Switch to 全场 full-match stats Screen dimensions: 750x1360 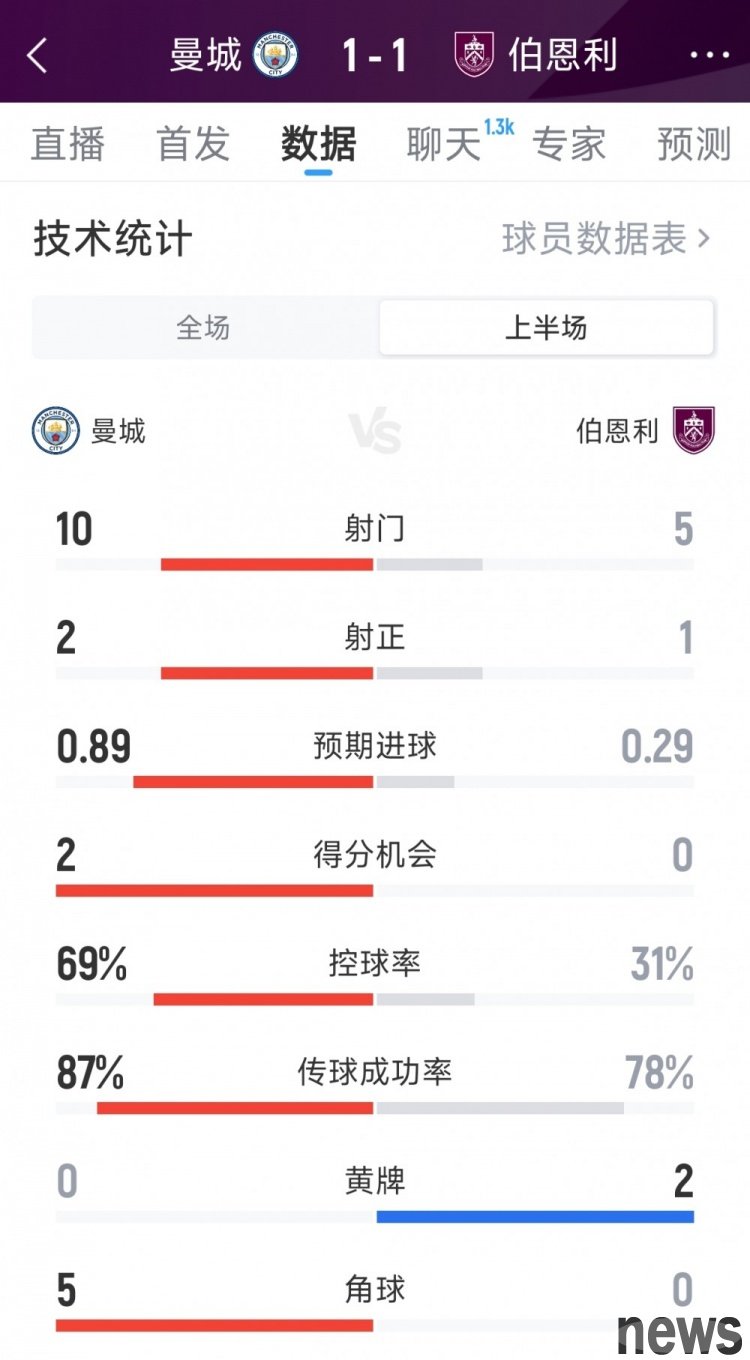[x=204, y=328]
